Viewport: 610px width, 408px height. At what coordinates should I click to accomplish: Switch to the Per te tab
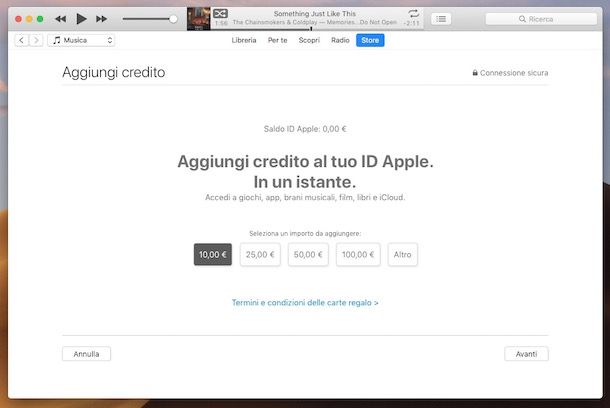[x=277, y=40]
